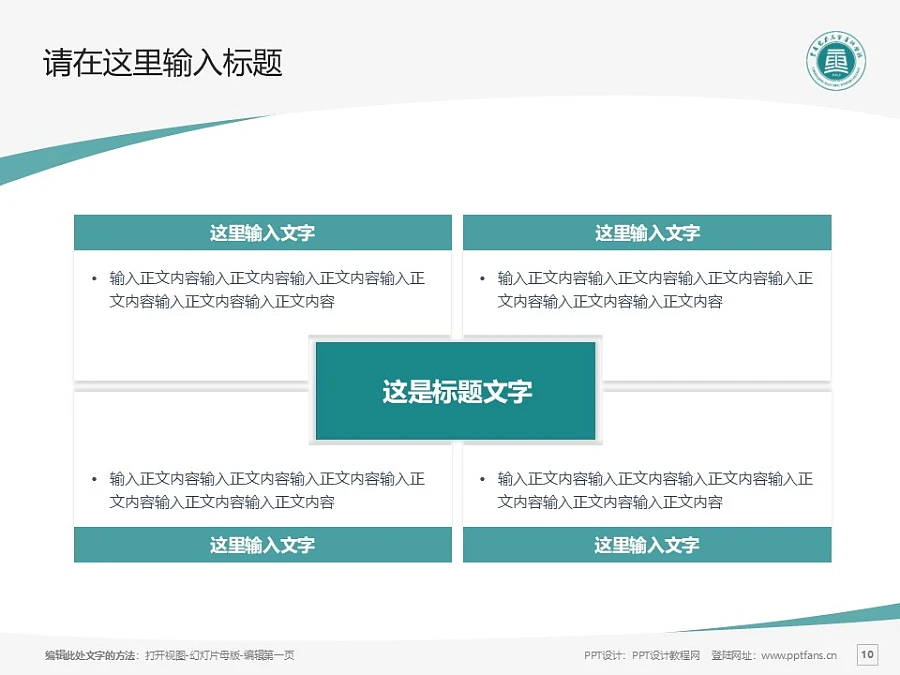This screenshot has height=675, width=900.
Task: Select the bottom-right body text paragraph
Action: pyautogui.click(x=655, y=490)
